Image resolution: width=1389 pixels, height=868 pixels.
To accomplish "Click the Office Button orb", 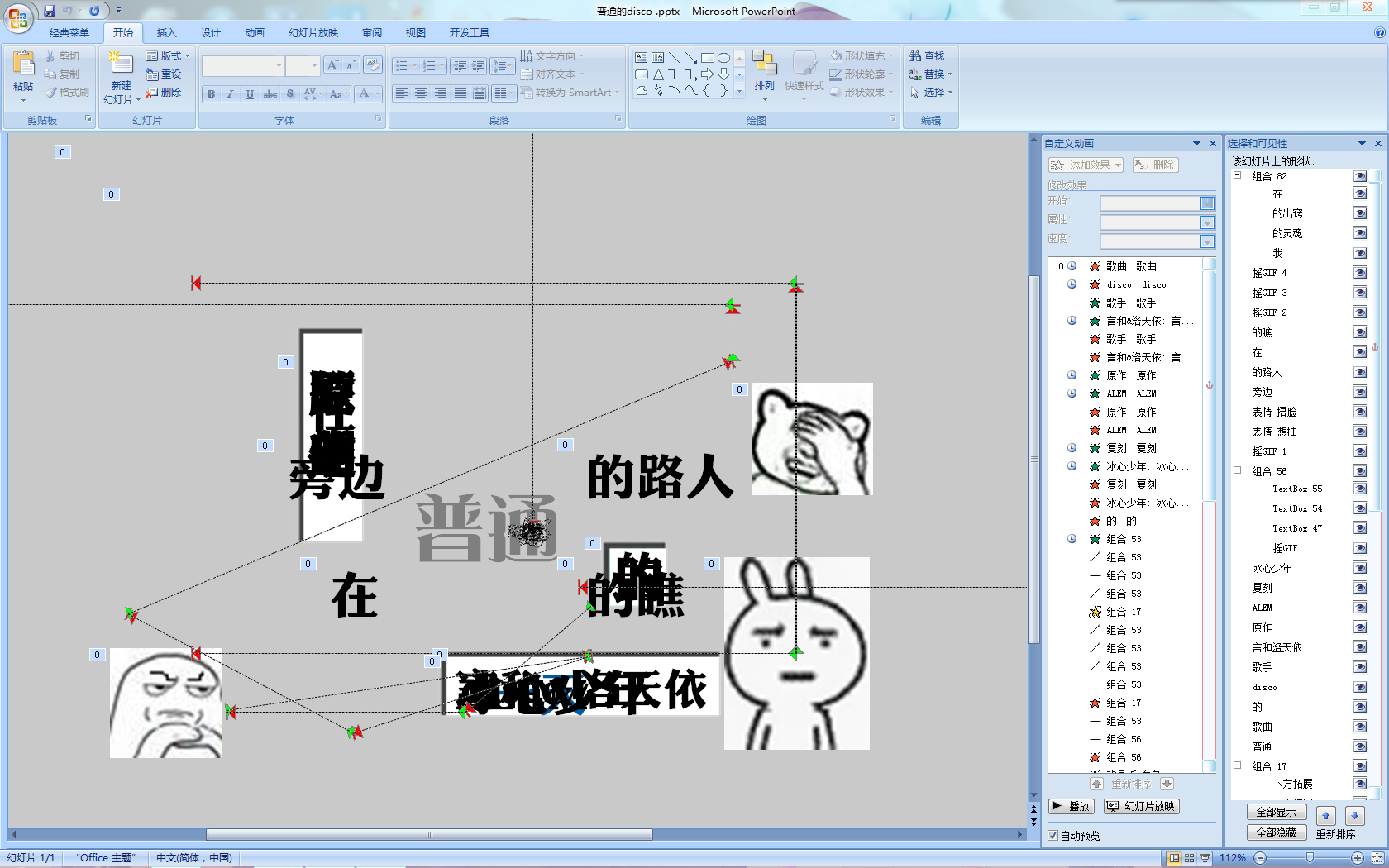I will (x=17, y=17).
